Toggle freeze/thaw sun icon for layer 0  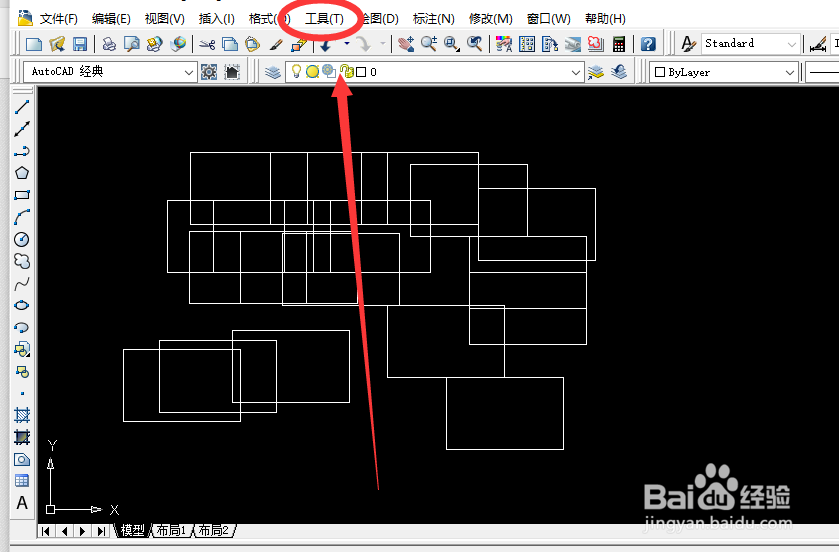312,71
